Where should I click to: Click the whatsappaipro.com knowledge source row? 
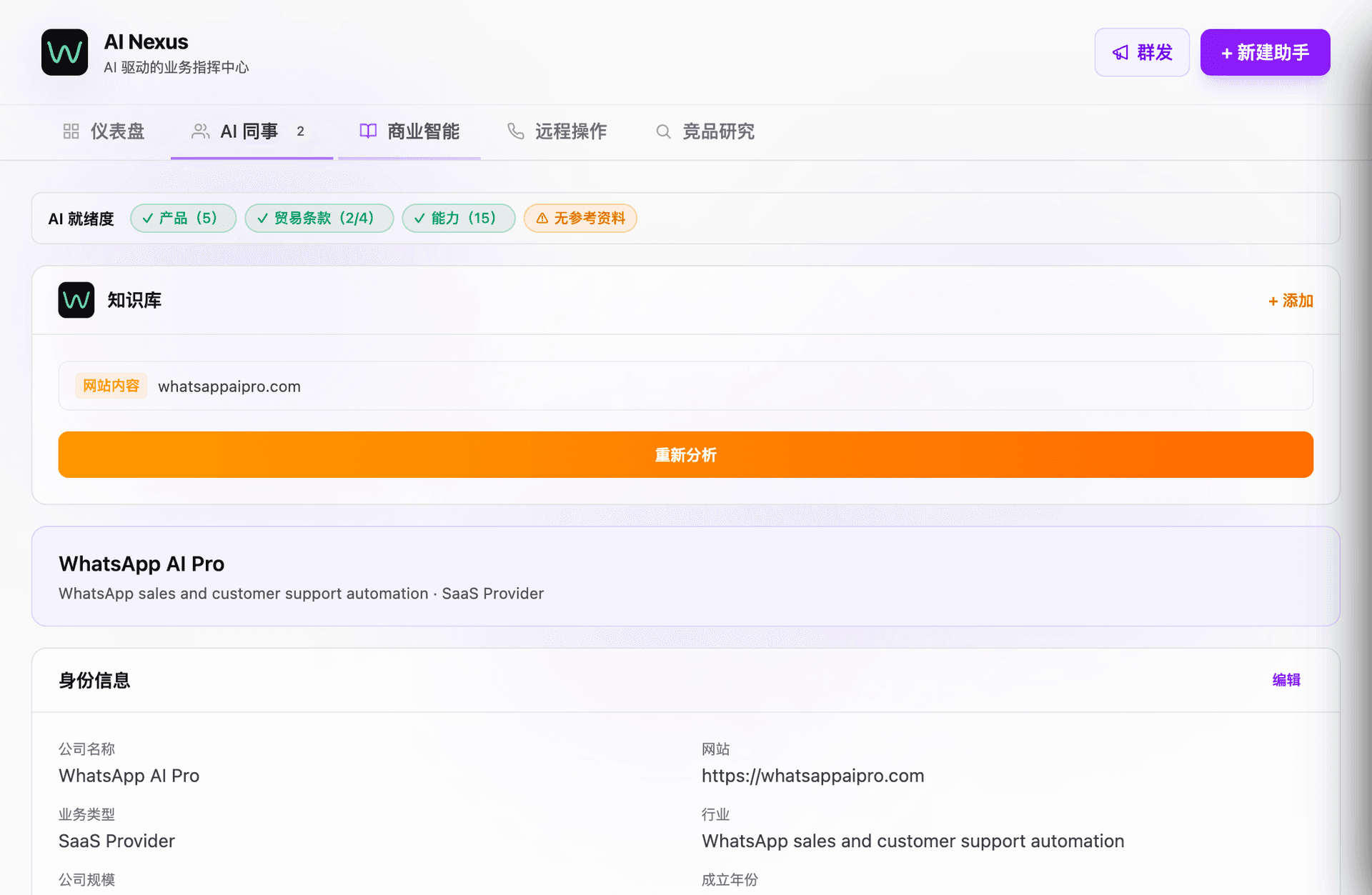tap(686, 386)
